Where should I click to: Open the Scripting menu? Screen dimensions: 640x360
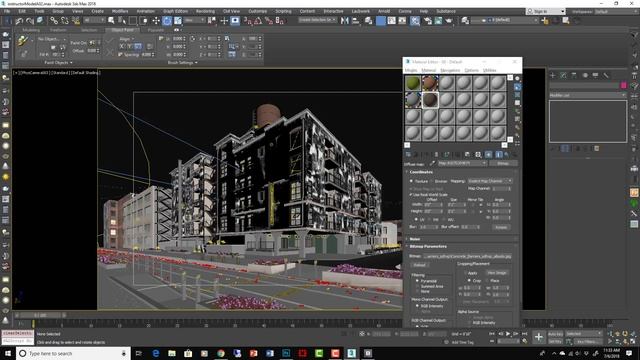point(283,11)
